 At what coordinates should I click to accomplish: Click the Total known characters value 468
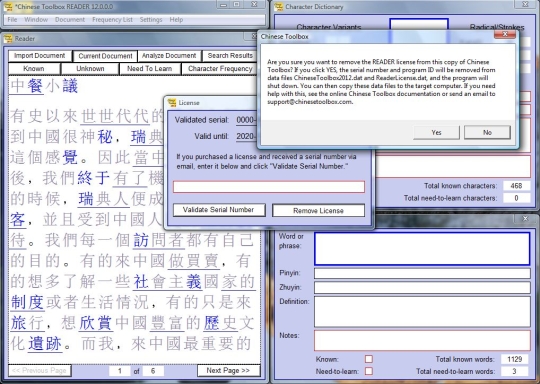tap(516, 186)
